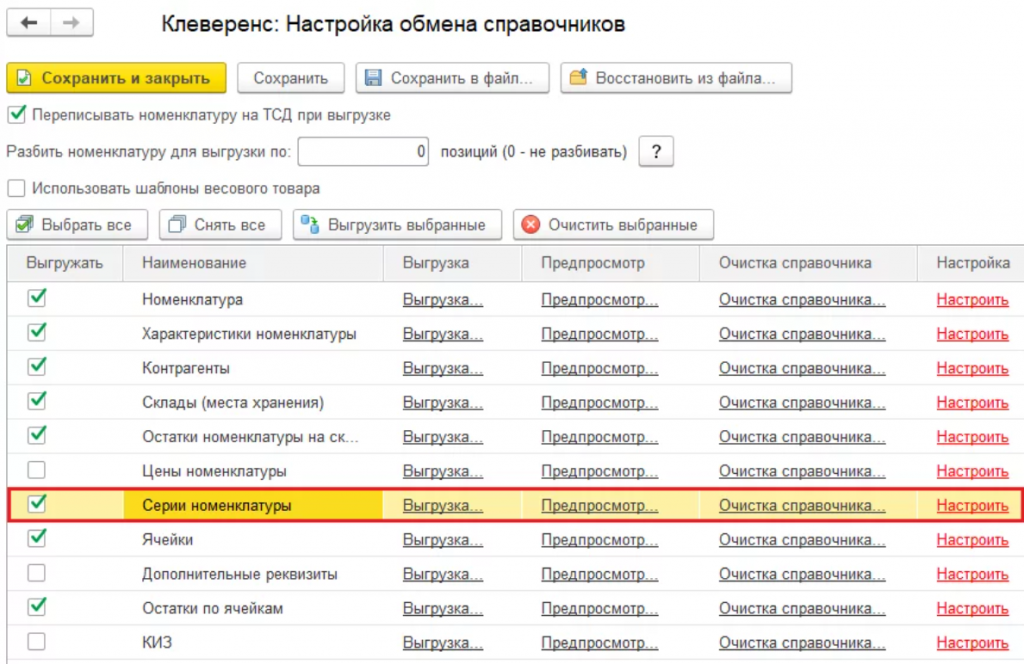Clear selected with 'Очистить выбранные'
Screen dimensions: 1024x664
point(613,225)
